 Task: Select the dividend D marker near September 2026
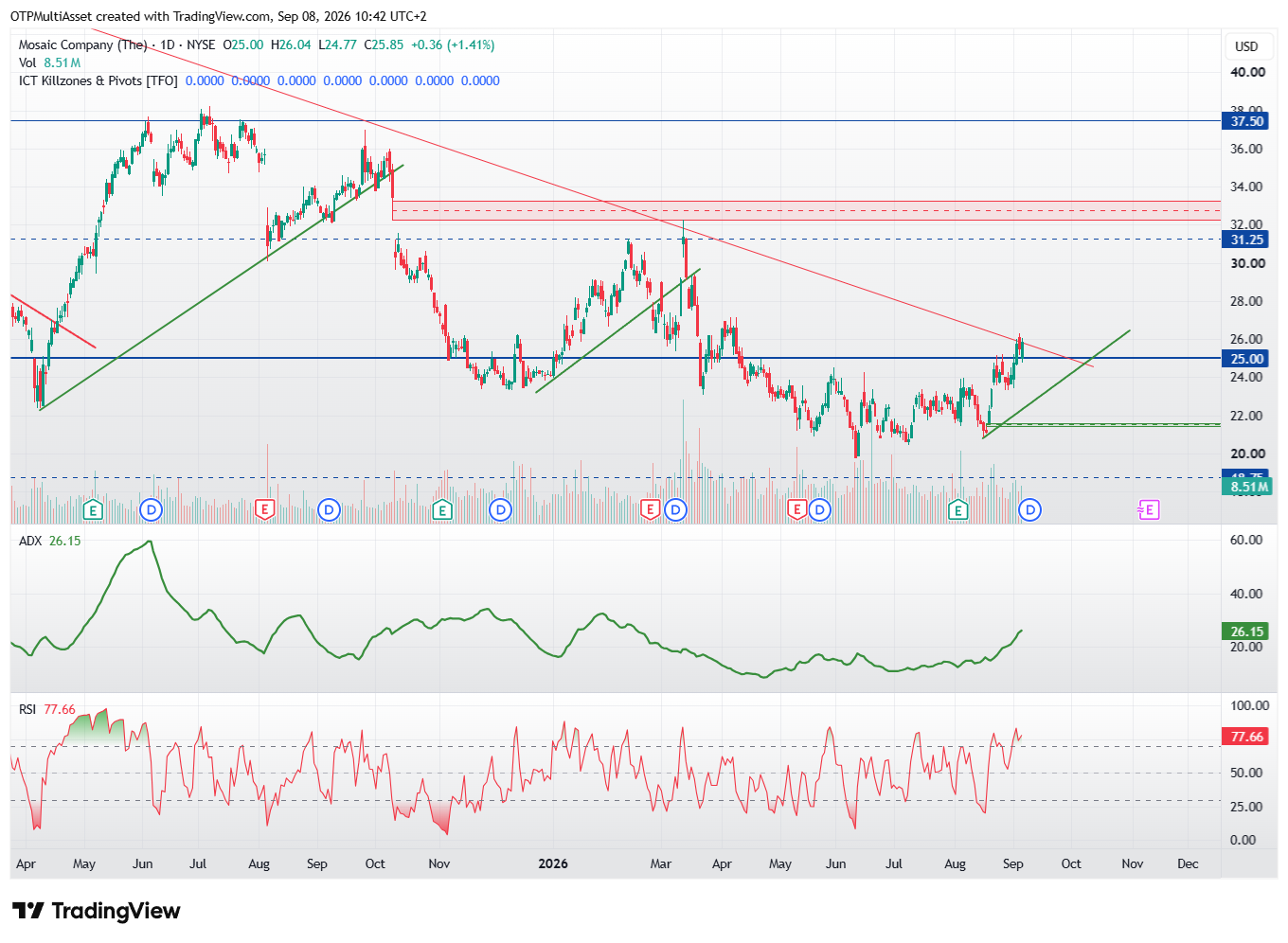(x=1029, y=510)
